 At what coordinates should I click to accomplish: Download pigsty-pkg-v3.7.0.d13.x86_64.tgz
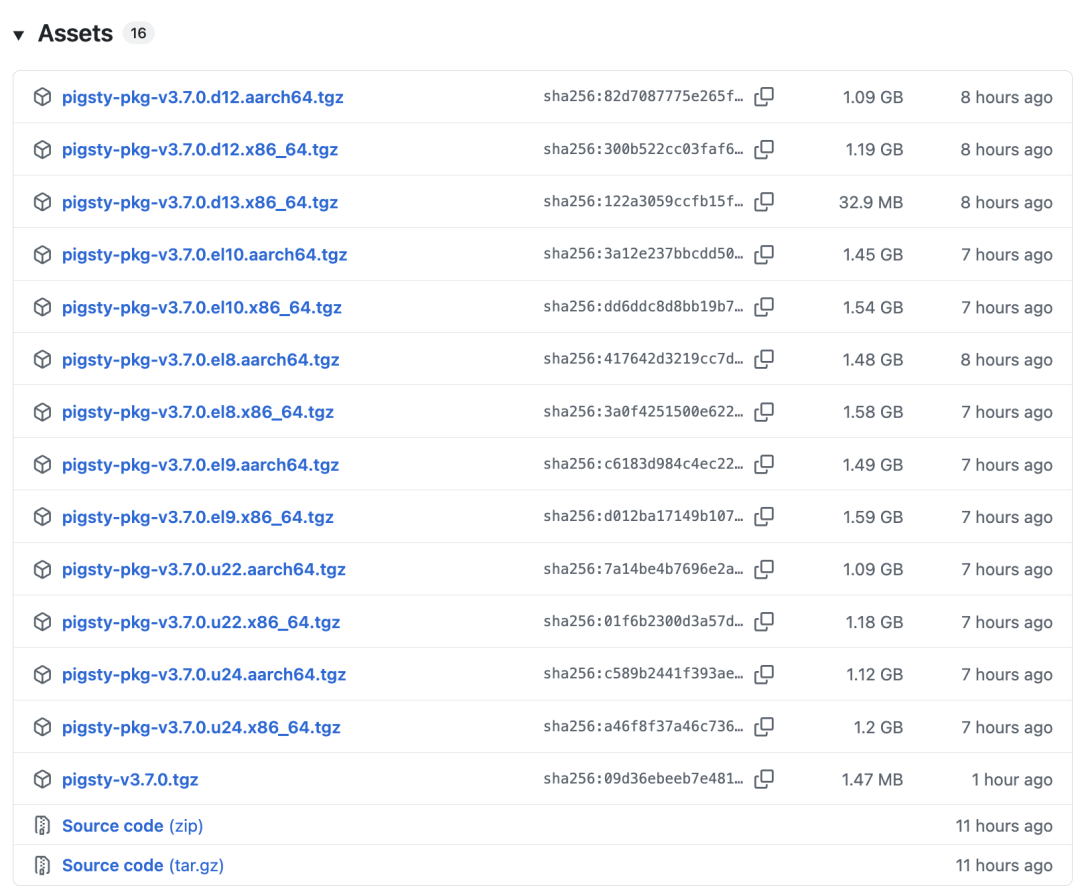coord(200,202)
